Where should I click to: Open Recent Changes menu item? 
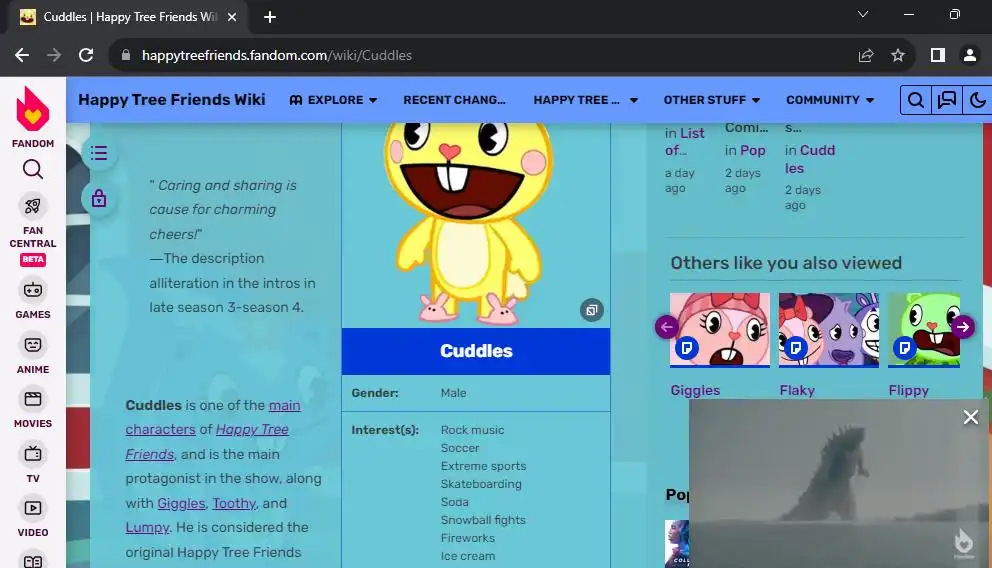tap(454, 100)
